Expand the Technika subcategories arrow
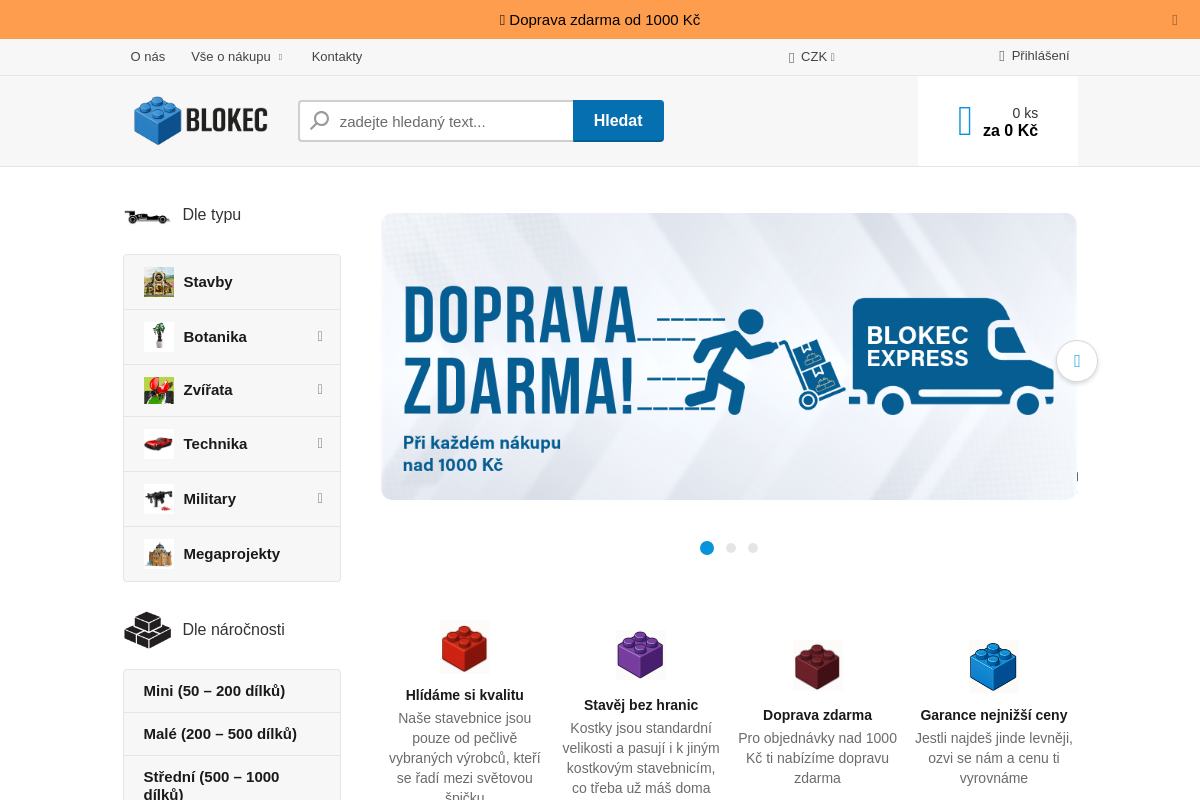 [x=320, y=443]
